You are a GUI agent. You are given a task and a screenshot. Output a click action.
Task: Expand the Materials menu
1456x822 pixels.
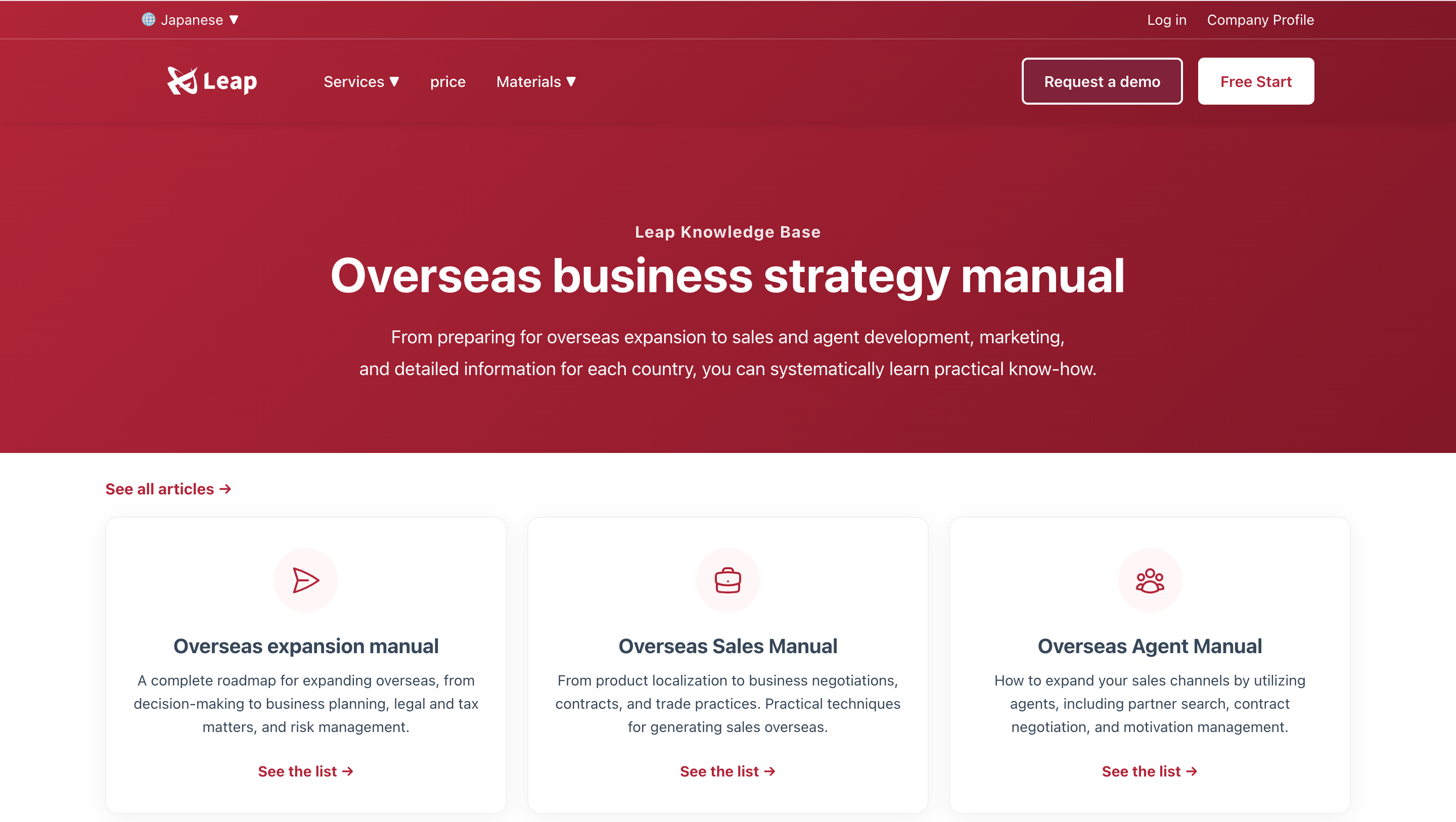click(535, 81)
